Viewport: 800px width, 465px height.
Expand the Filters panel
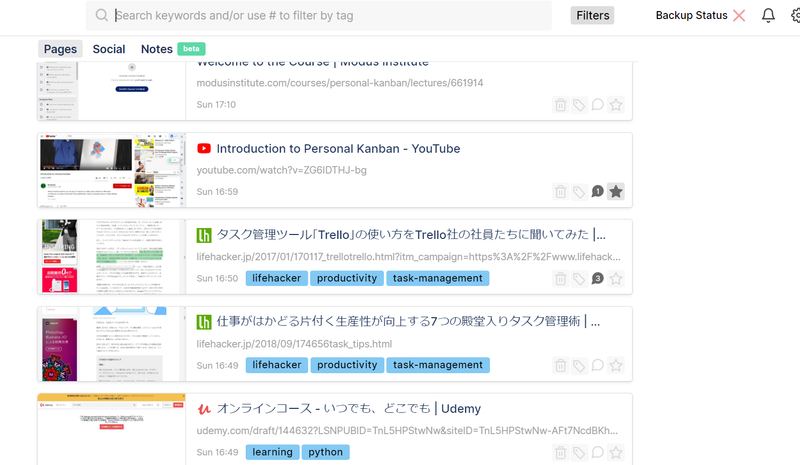(x=592, y=15)
